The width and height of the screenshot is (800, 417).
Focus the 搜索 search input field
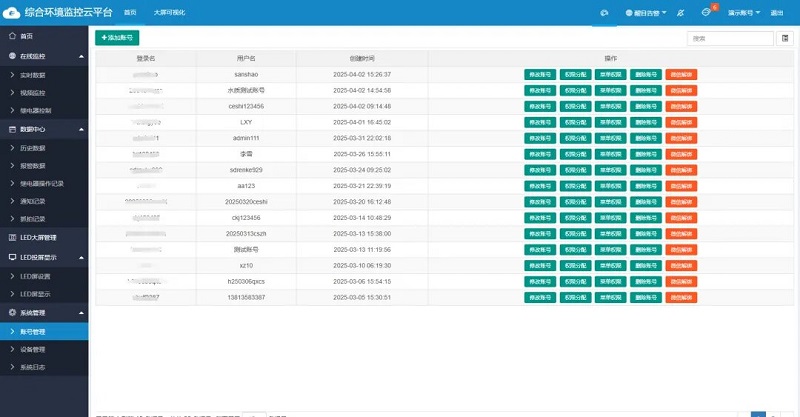730,38
